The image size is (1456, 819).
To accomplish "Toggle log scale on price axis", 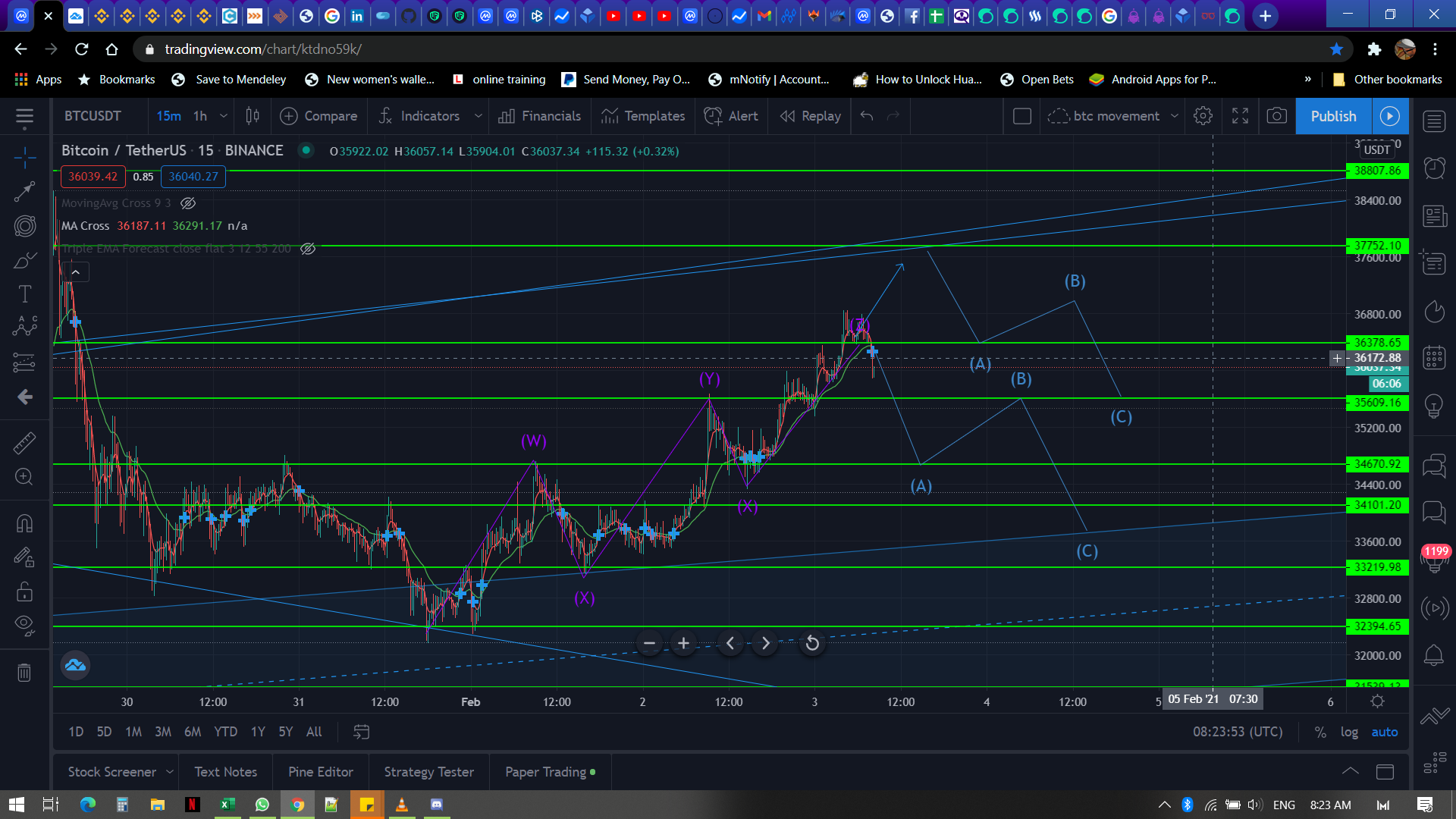I will pyautogui.click(x=1349, y=732).
